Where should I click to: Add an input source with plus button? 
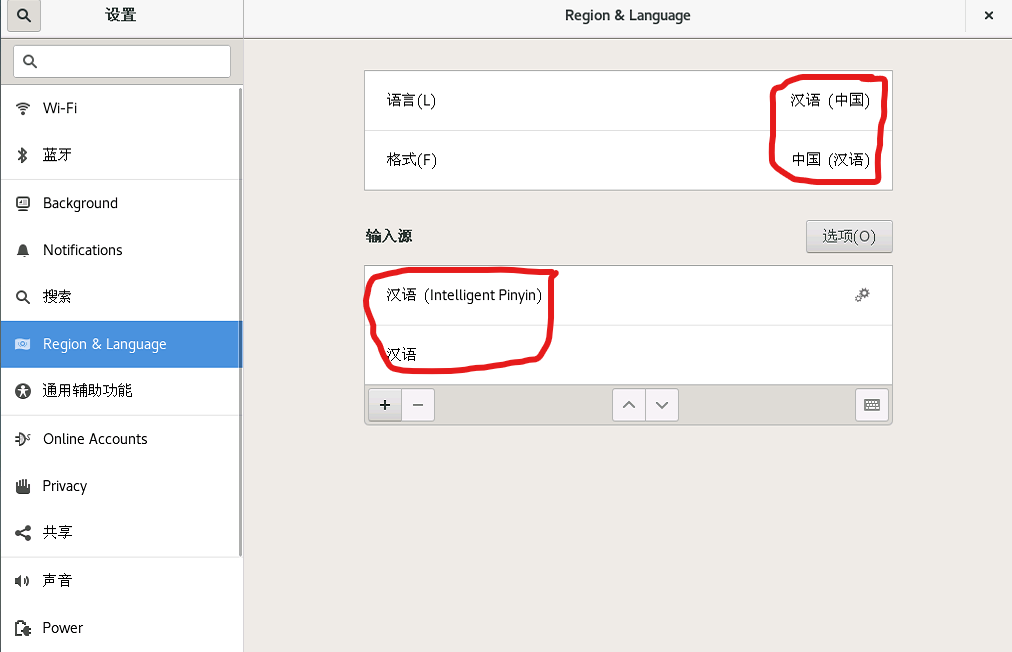385,405
